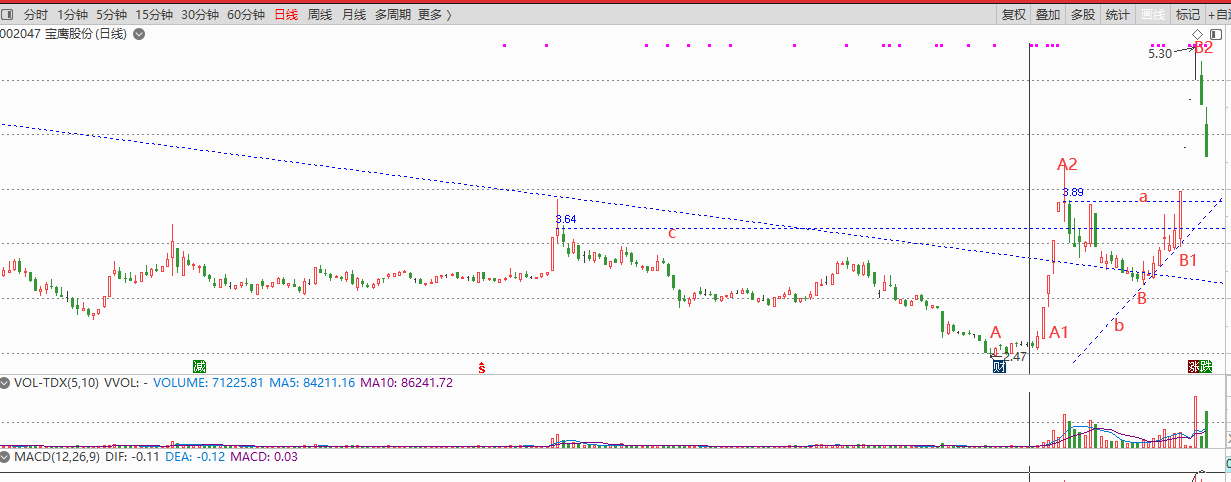Image resolution: width=1231 pixels, height=482 pixels.
Task: Expand the MACD indicator dropdown
Action: 6,456
